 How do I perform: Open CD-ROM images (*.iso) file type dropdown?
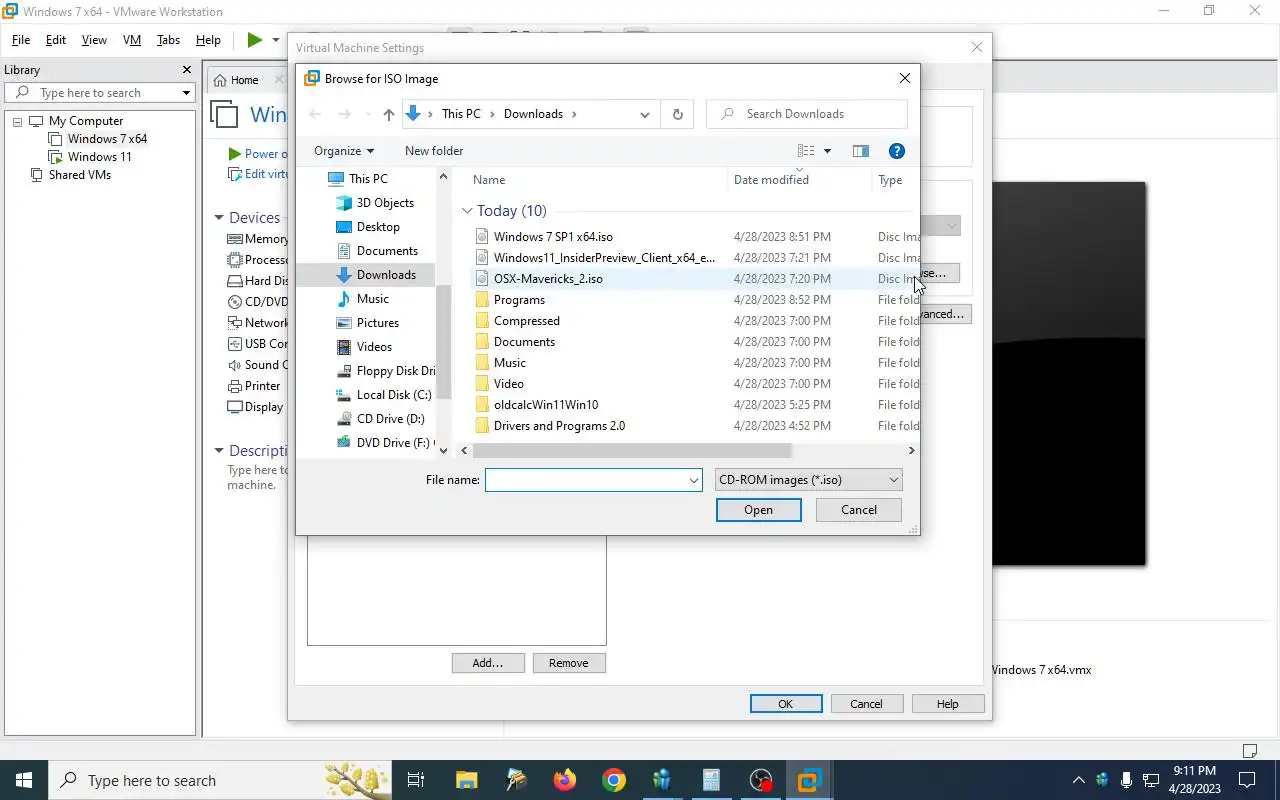(x=809, y=480)
